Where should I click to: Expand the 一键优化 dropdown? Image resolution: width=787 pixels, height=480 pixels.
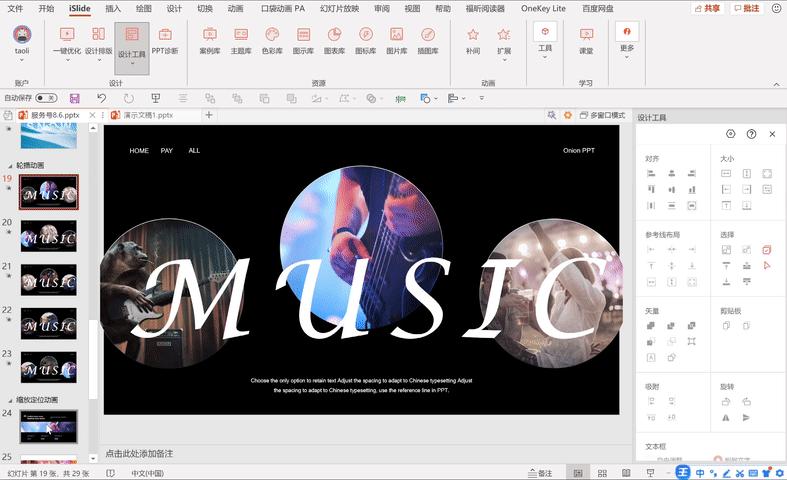tap(67, 59)
